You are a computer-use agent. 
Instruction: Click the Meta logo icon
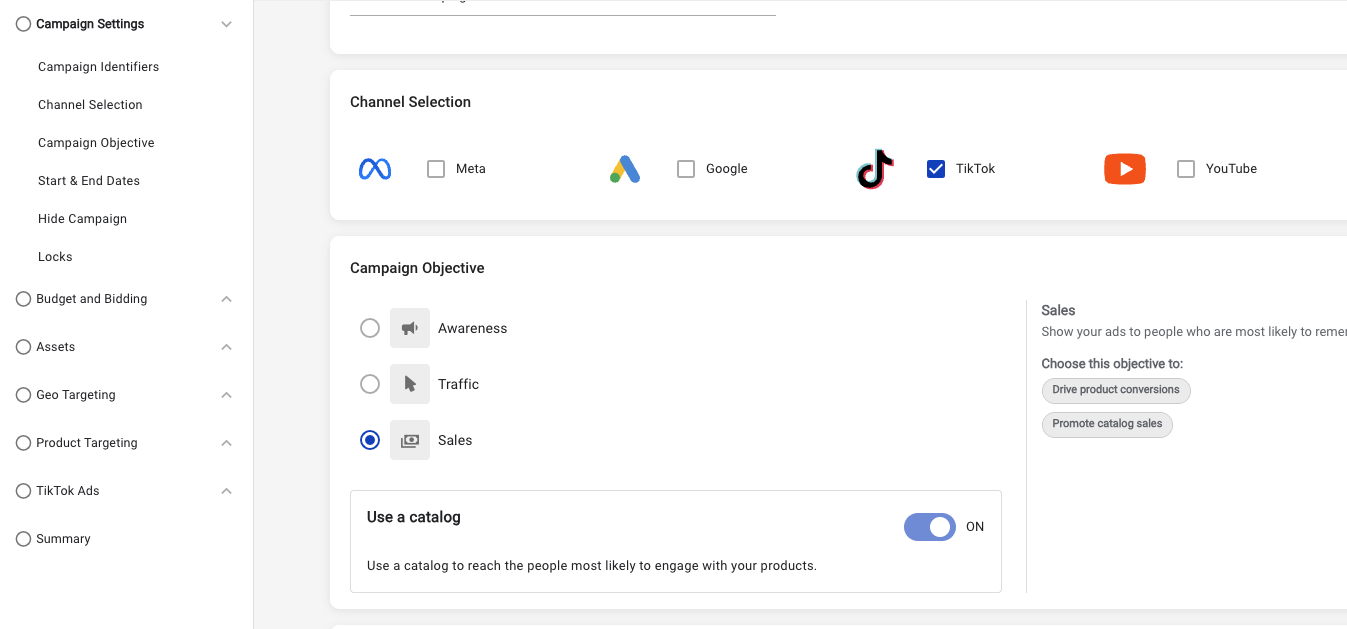(x=374, y=169)
